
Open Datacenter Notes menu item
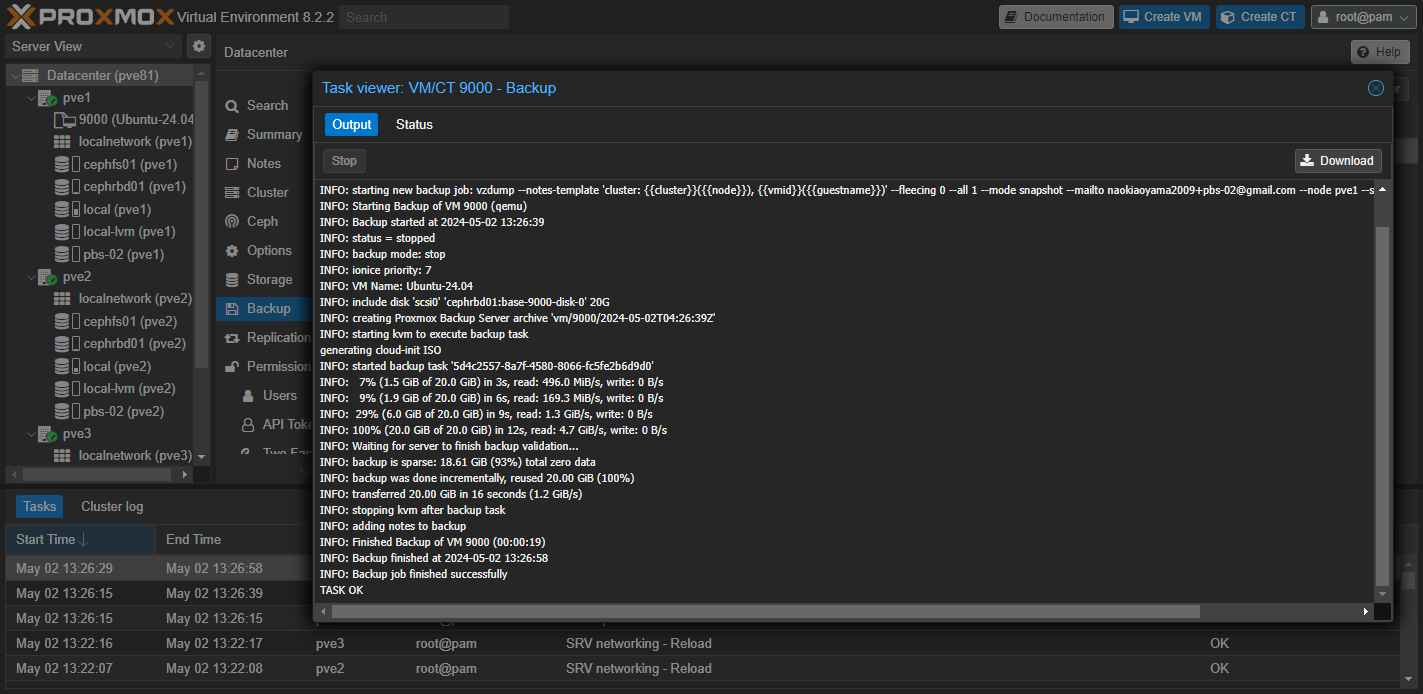(x=264, y=163)
